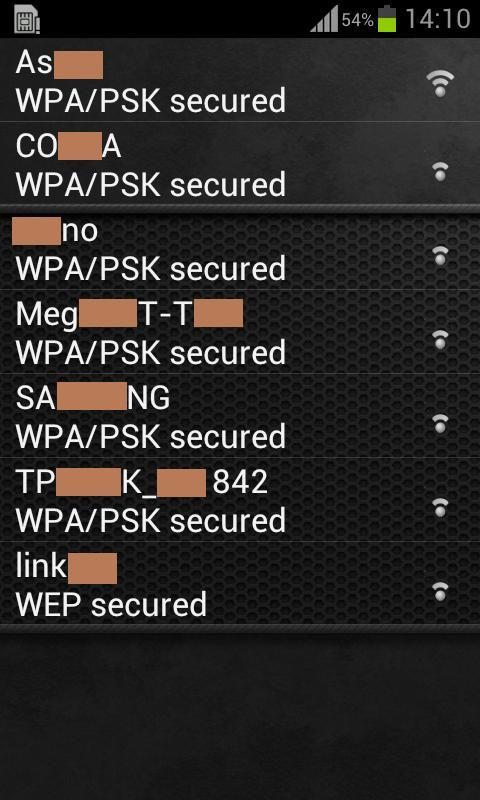Tap the cellular signal bars icon

tap(324, 19)
